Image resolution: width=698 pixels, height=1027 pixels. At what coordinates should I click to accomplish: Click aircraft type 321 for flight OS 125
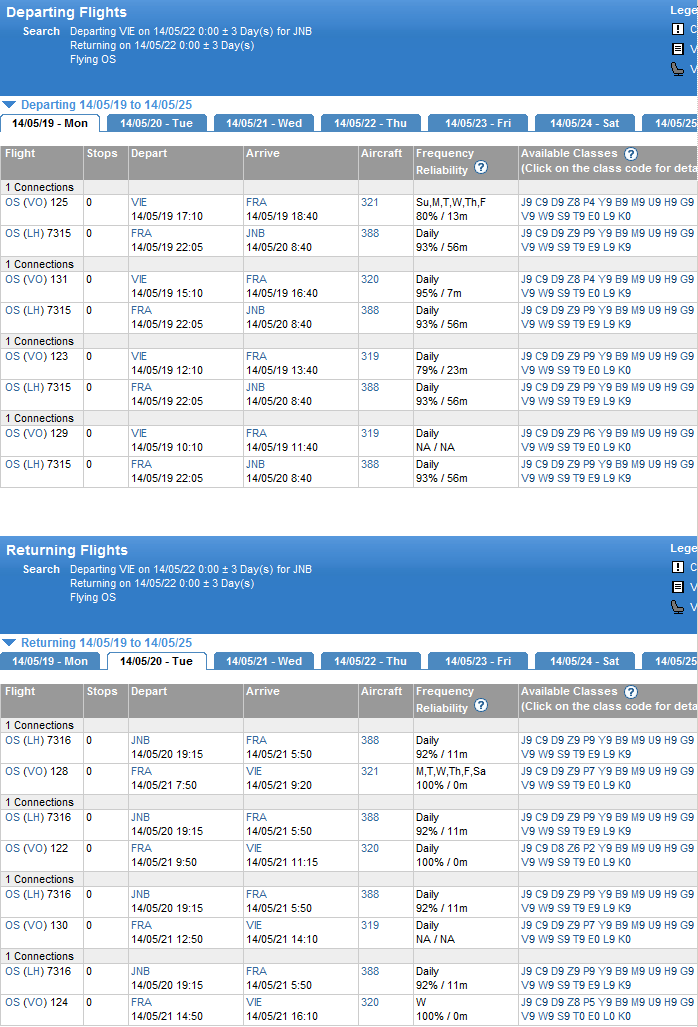click(370, 202)
